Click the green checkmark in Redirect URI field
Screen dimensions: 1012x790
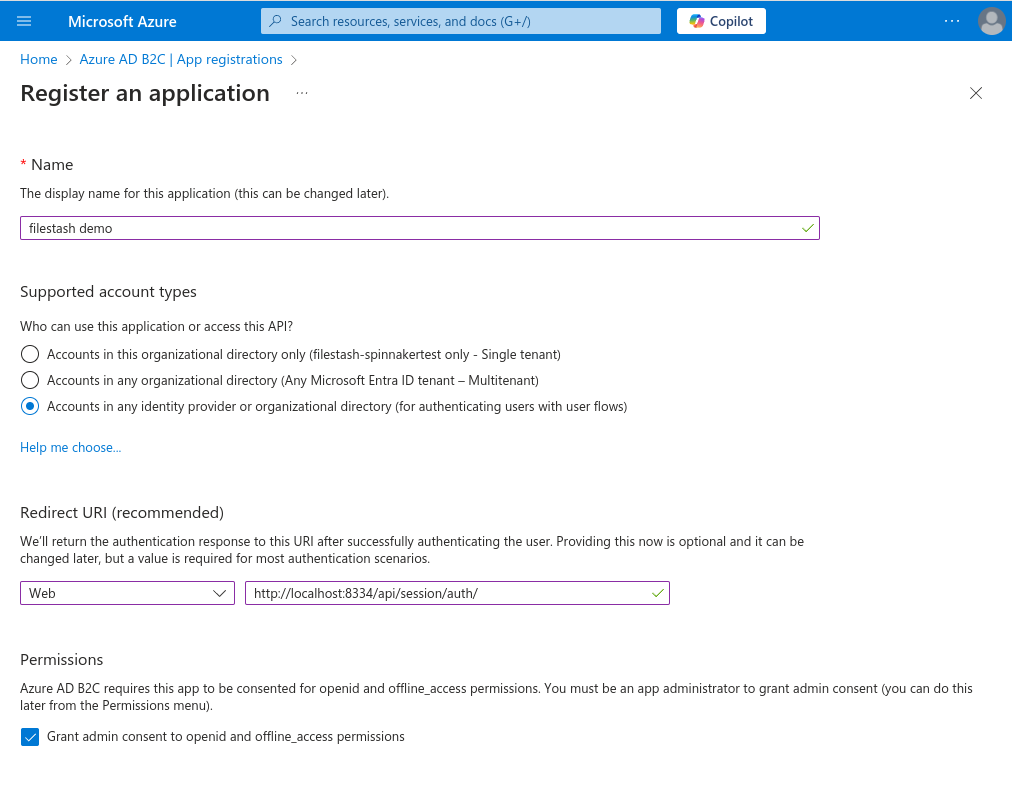658,593
